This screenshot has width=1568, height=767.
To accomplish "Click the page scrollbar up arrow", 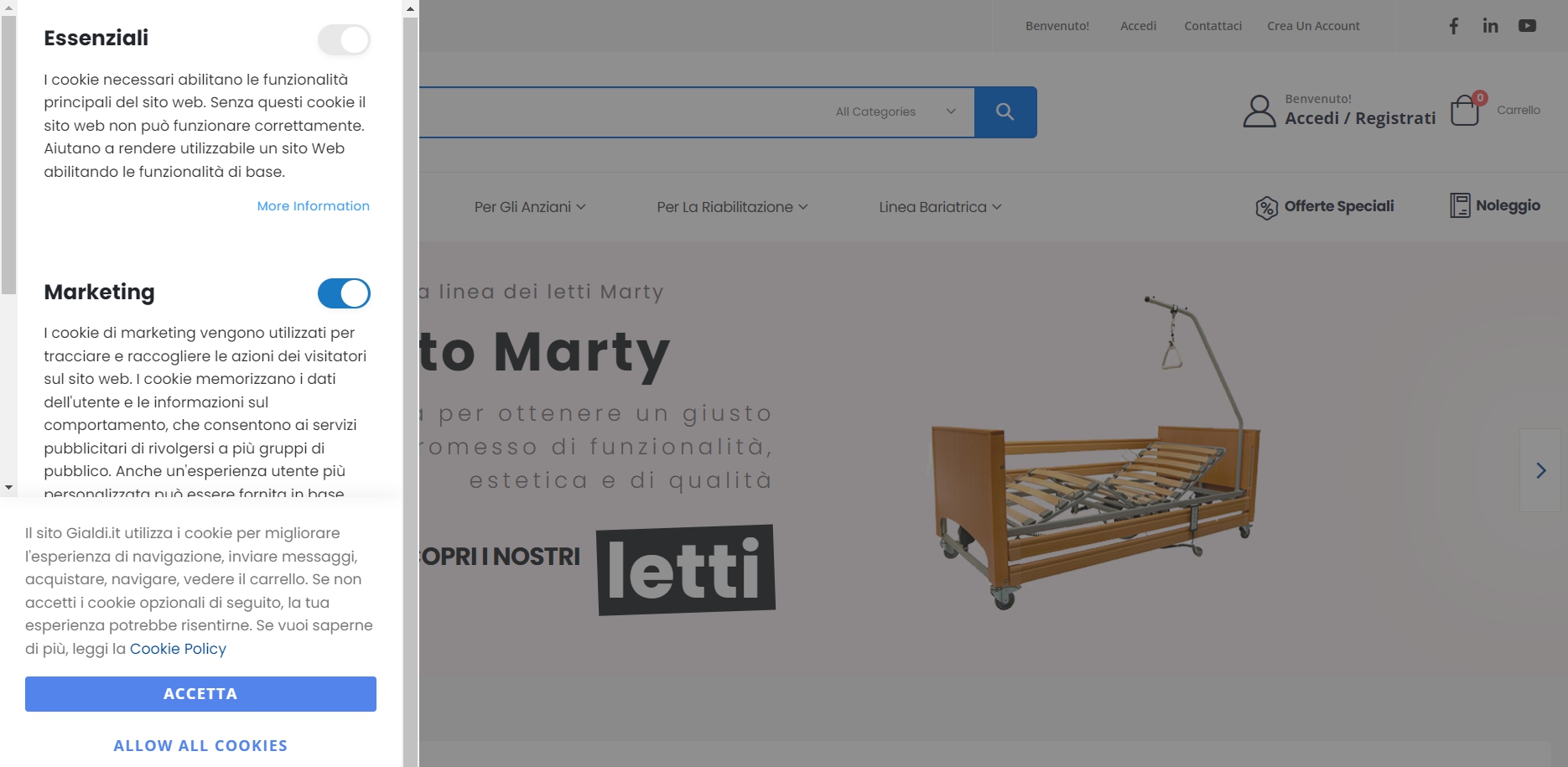I will click(410, 8).
